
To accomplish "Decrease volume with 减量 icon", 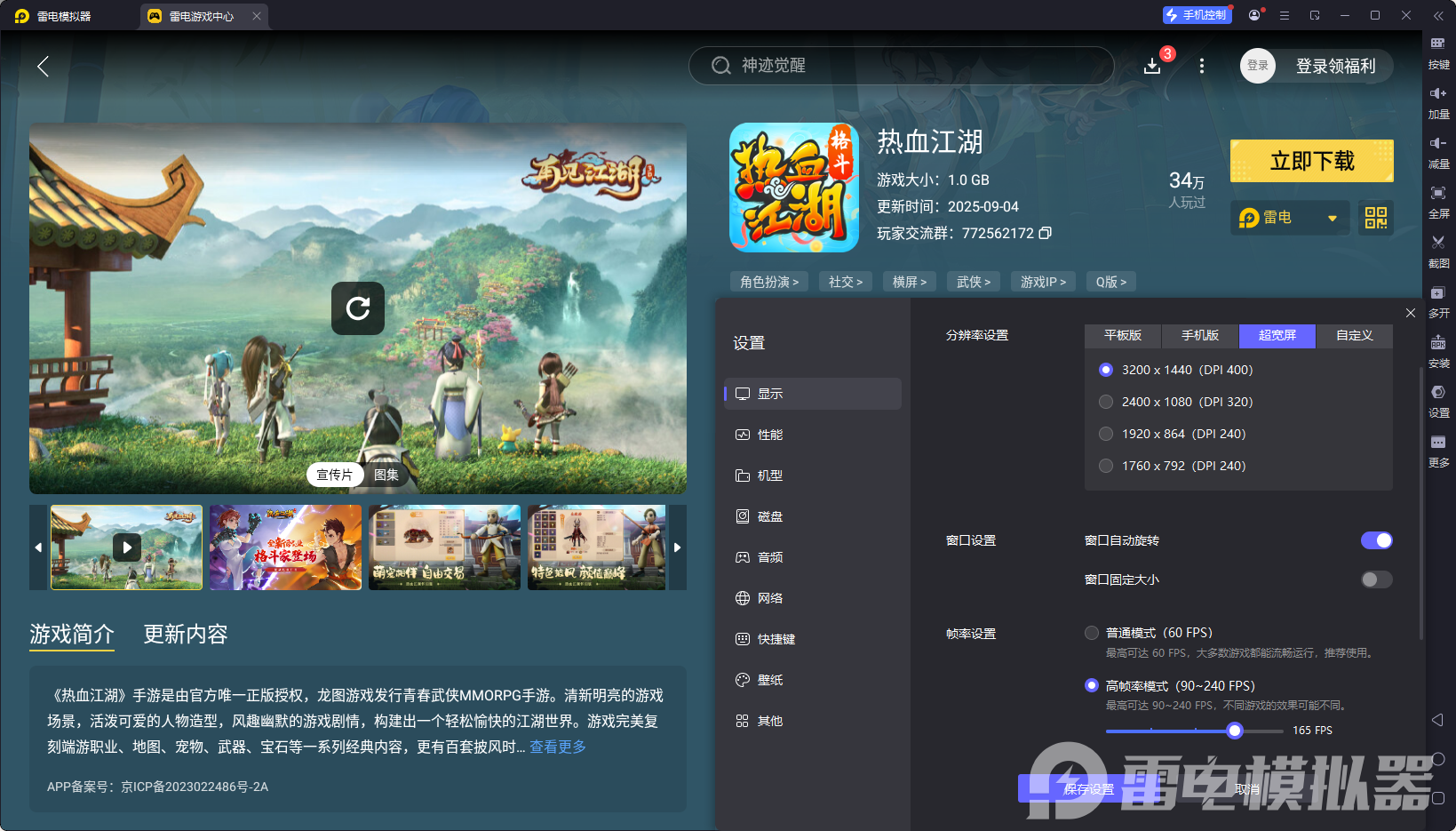I will pyautogui.click(x=1438, y=153).
